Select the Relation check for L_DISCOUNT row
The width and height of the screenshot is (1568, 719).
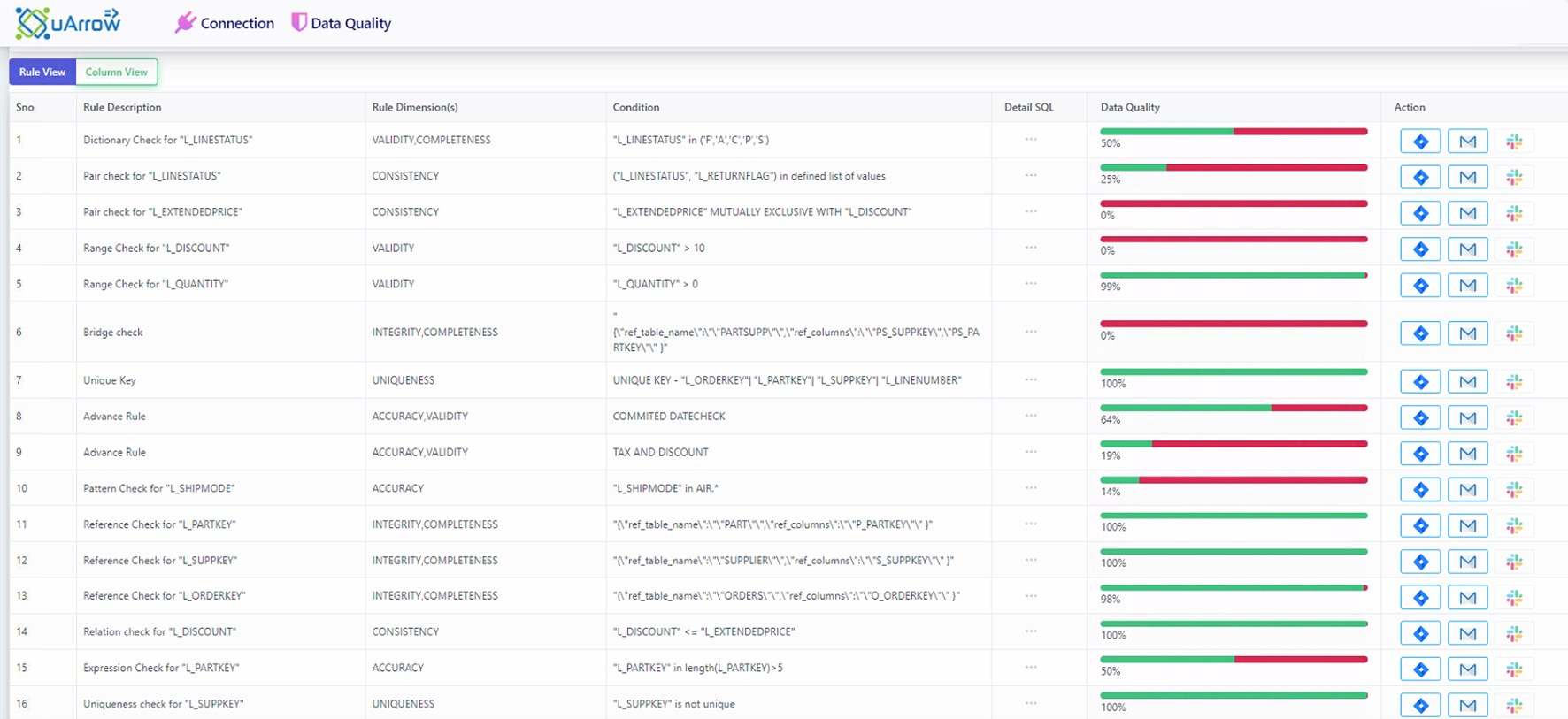coord(159,631)
